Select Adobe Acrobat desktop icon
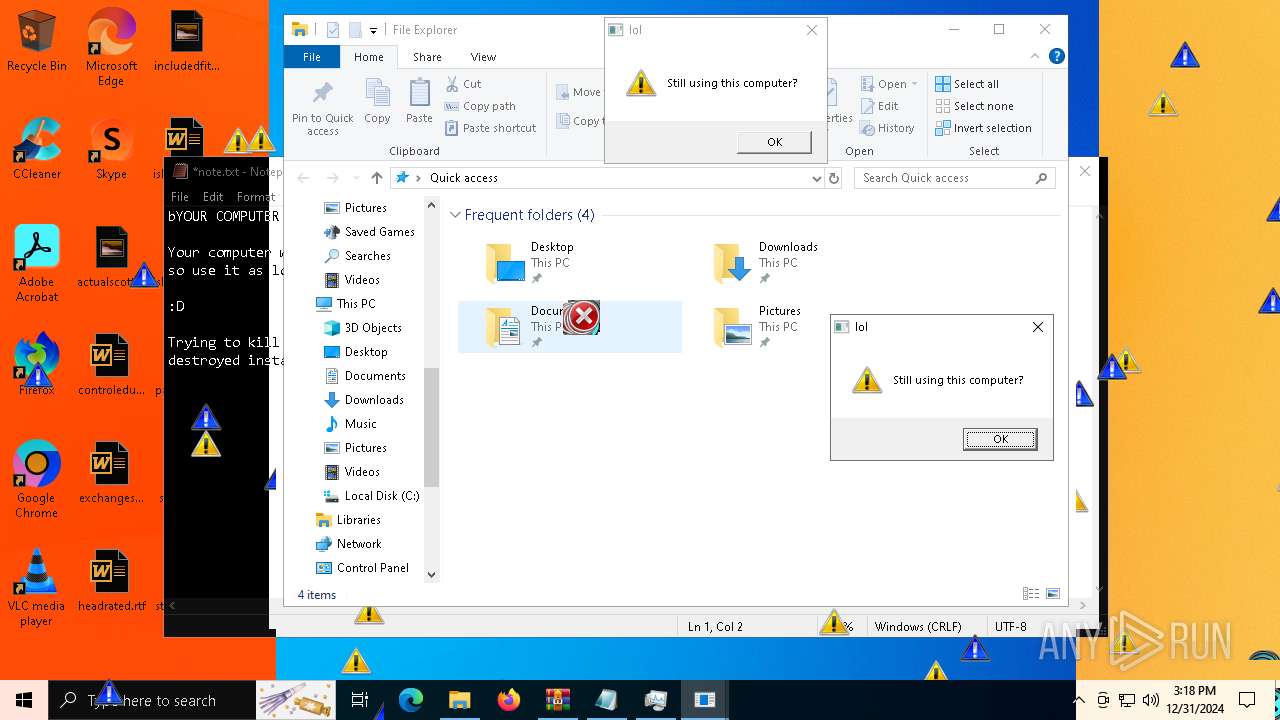The height and width of the screenshot is (720, 1280). (x=37, y=263)
